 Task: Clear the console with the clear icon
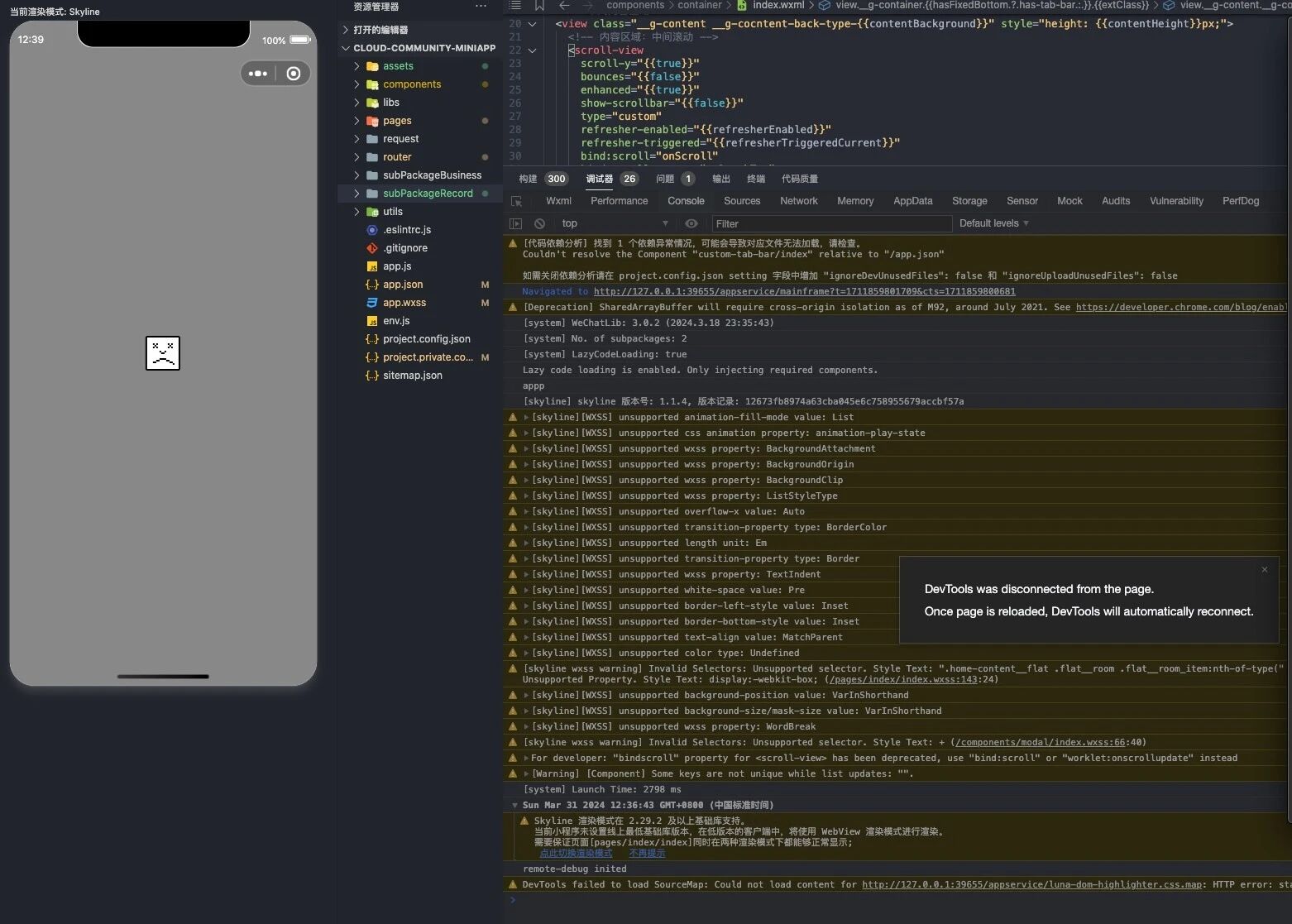coord(539,223)
